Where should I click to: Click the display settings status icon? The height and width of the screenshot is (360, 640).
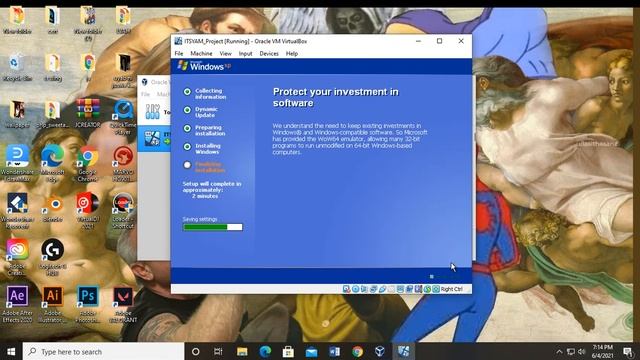[x=400, y=289]
